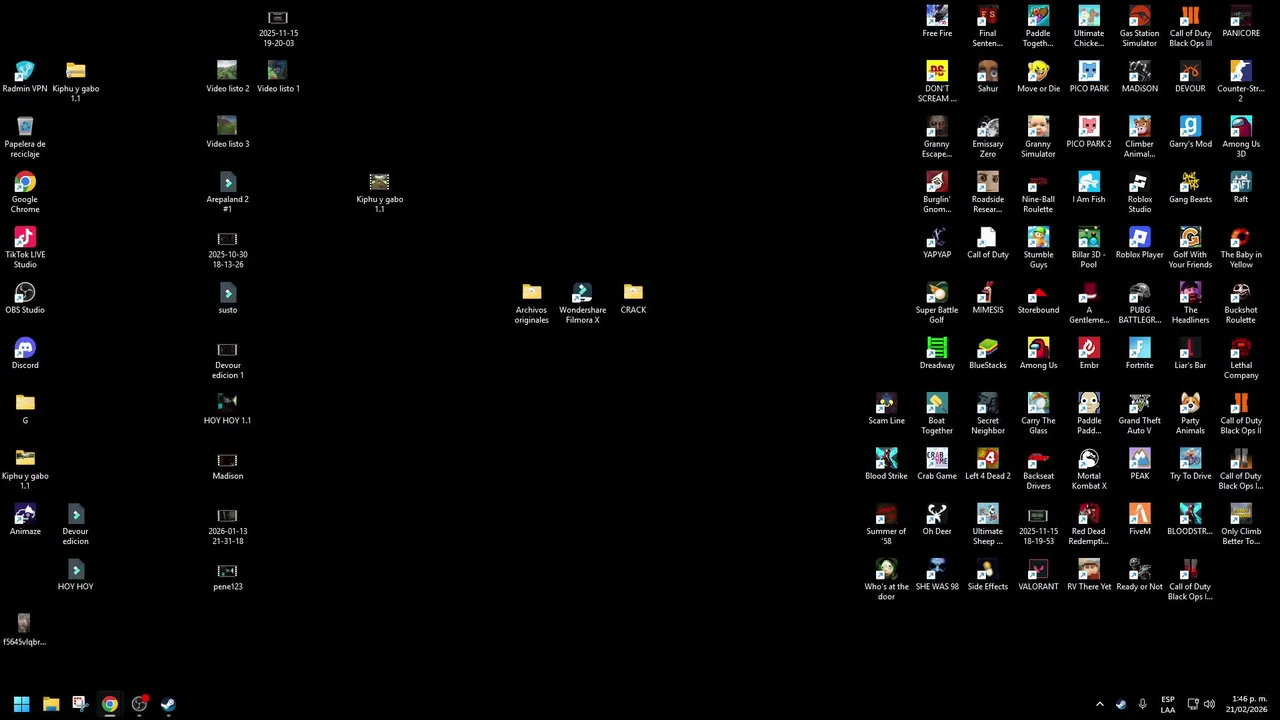Viewport: 1280px width, 720px height.
Task: Open the microphone tray icon
Action: point(1142,704)
